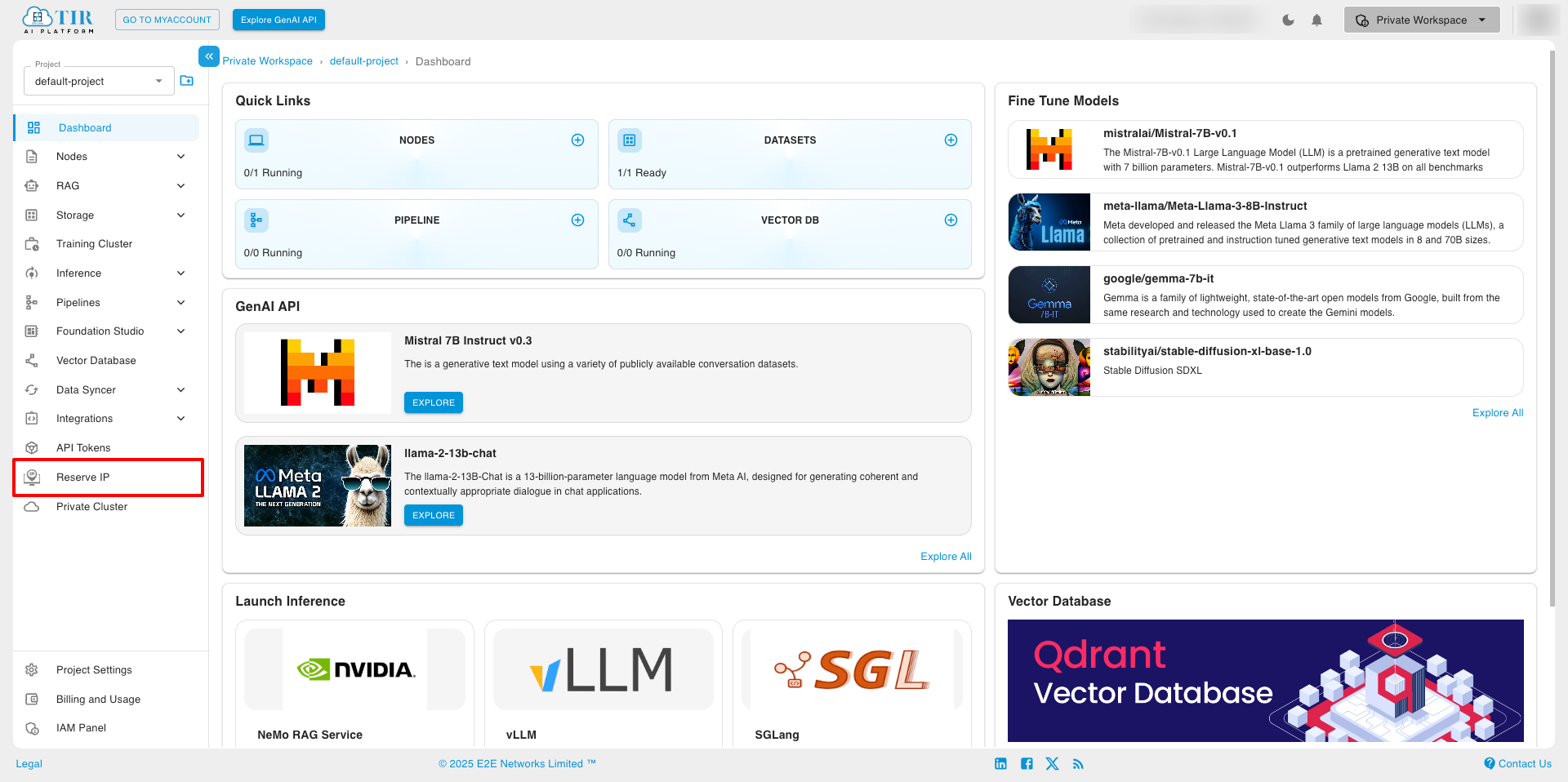Explore llama-2-13b-chat model
The height and width of the screenshot is (782, 1568).
(x=434, y=515)
